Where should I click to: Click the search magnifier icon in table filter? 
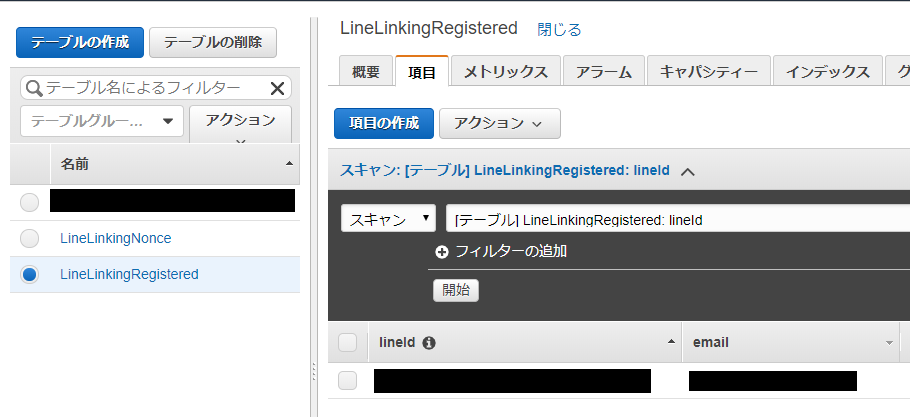coord(35,88)
